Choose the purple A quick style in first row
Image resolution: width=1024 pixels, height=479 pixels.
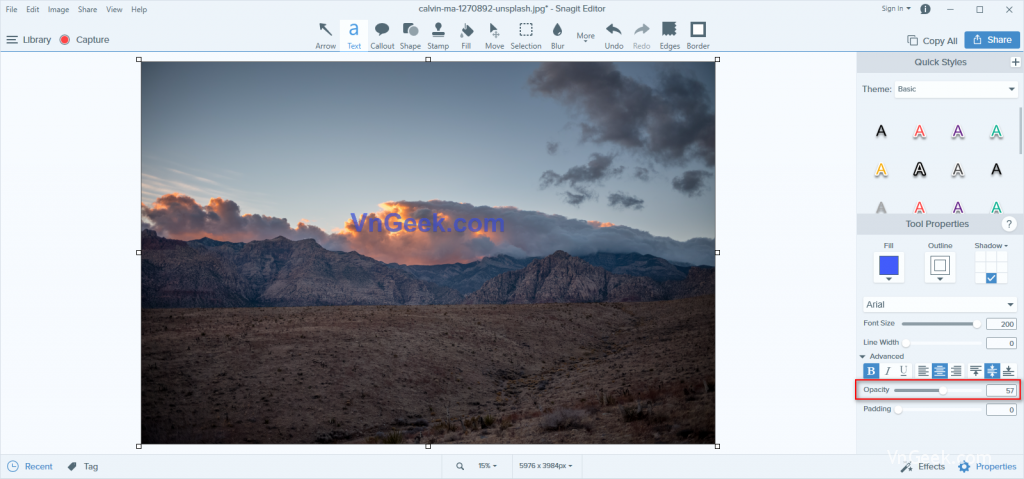(958, 131)
